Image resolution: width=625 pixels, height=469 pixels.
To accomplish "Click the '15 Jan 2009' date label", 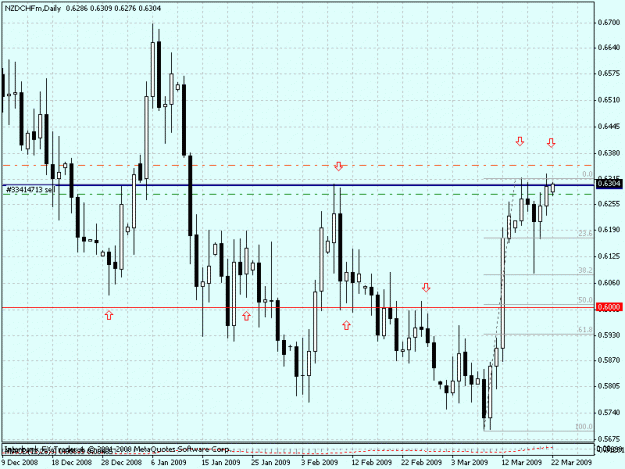I will (x=220, y=462).
